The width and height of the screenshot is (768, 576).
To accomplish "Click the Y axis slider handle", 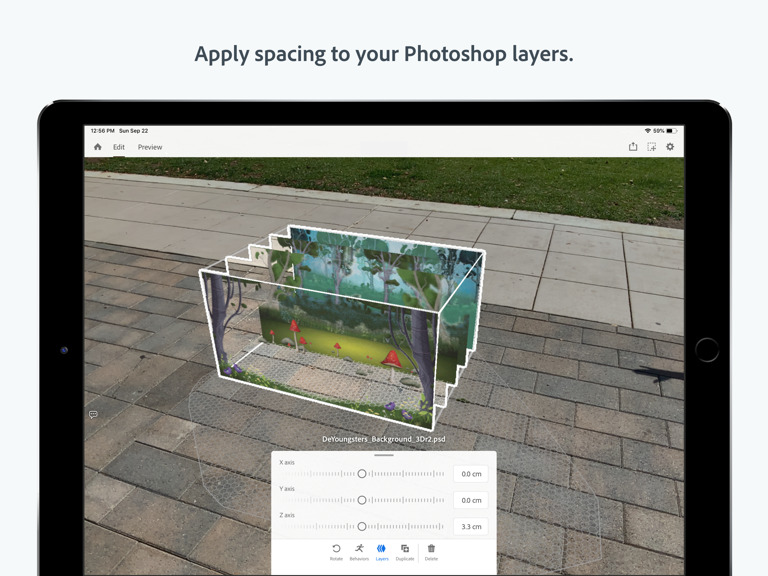I will [362, 500].
